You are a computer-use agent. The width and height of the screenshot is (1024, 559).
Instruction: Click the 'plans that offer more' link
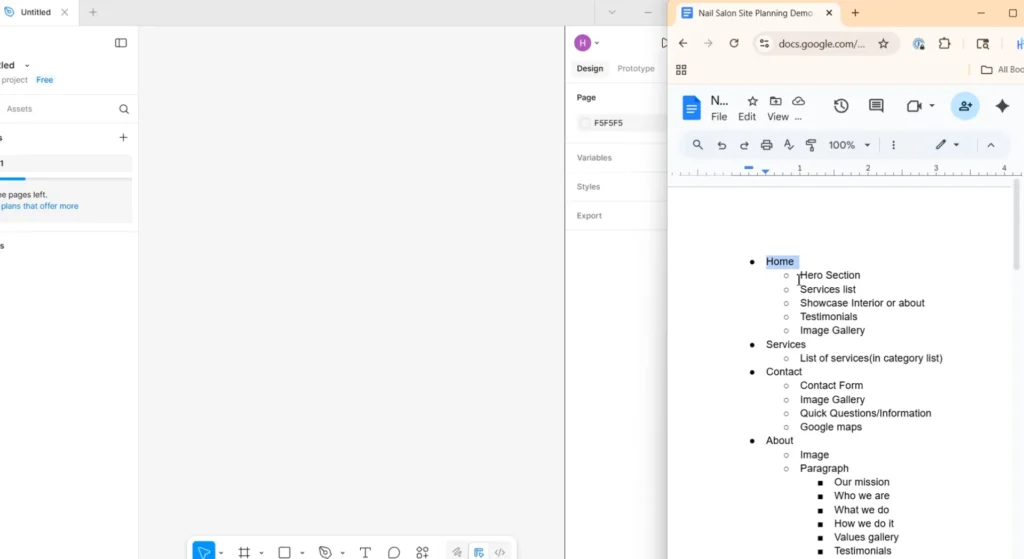point(40,206)
